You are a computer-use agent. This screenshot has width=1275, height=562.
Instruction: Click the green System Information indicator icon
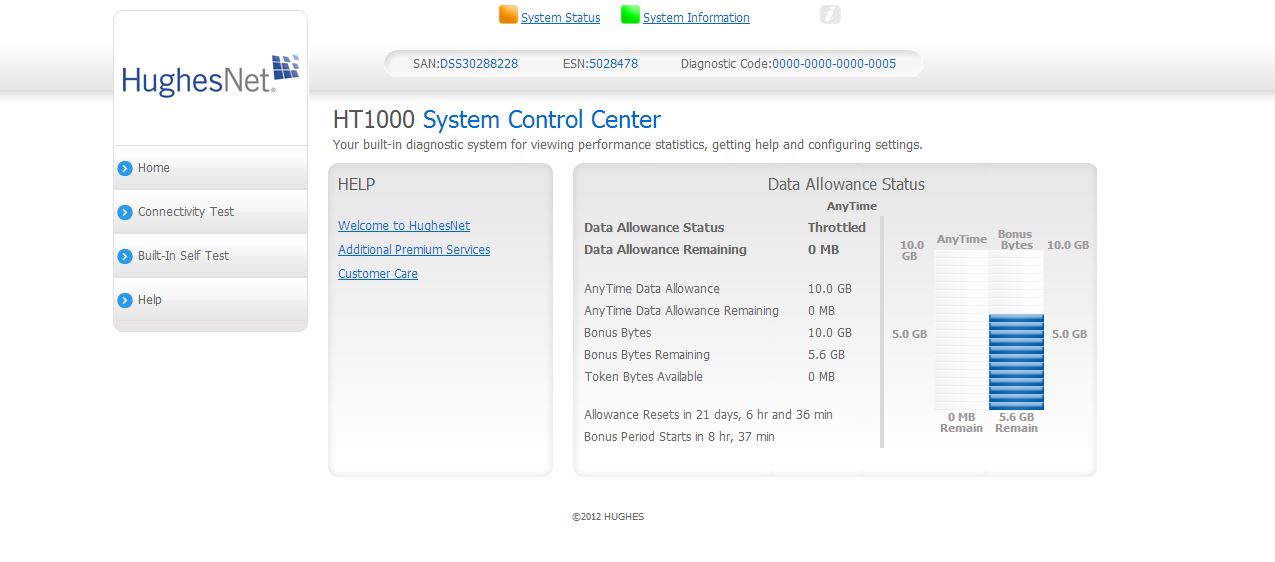(x=630, y=15)
